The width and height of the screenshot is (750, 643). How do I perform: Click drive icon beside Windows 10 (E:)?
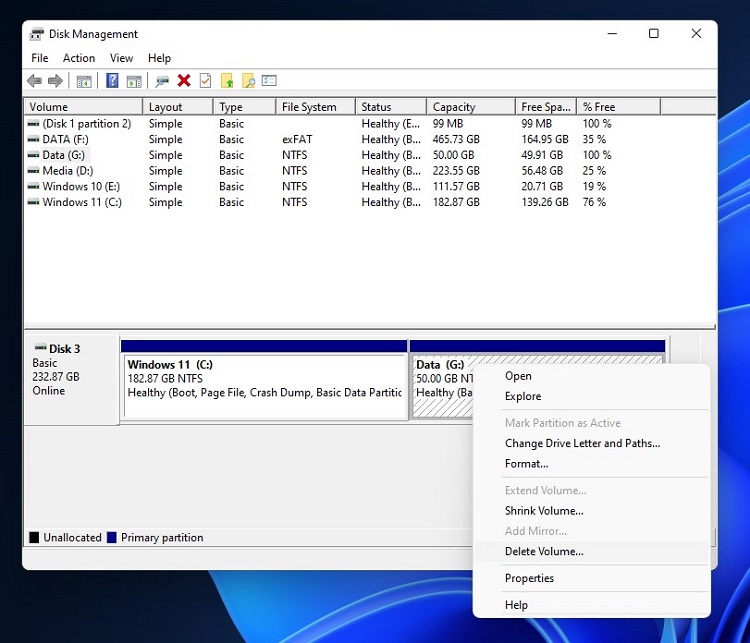[x=33, y=186]
